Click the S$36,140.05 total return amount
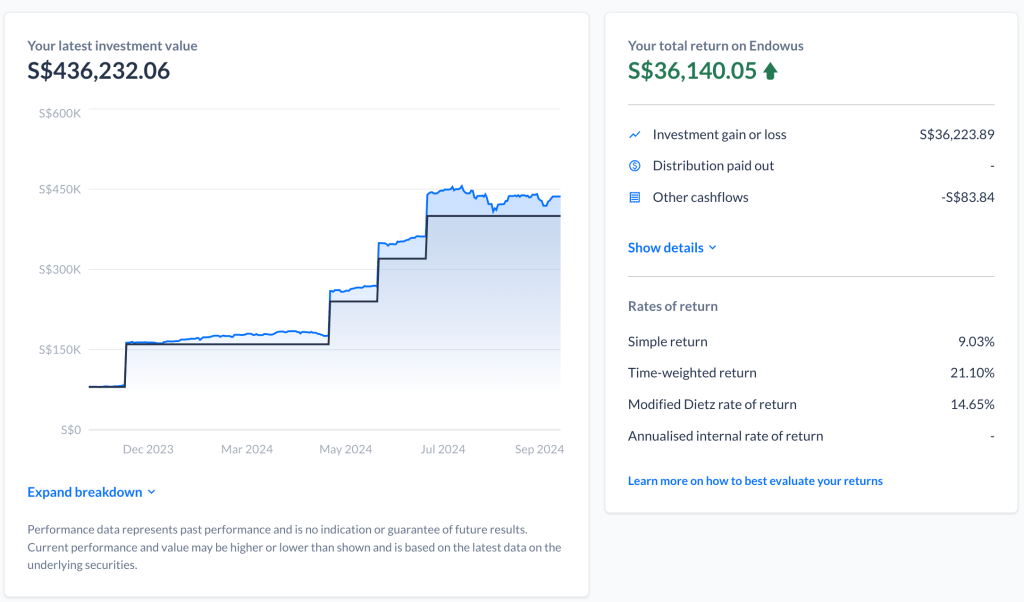 point(692,71)
